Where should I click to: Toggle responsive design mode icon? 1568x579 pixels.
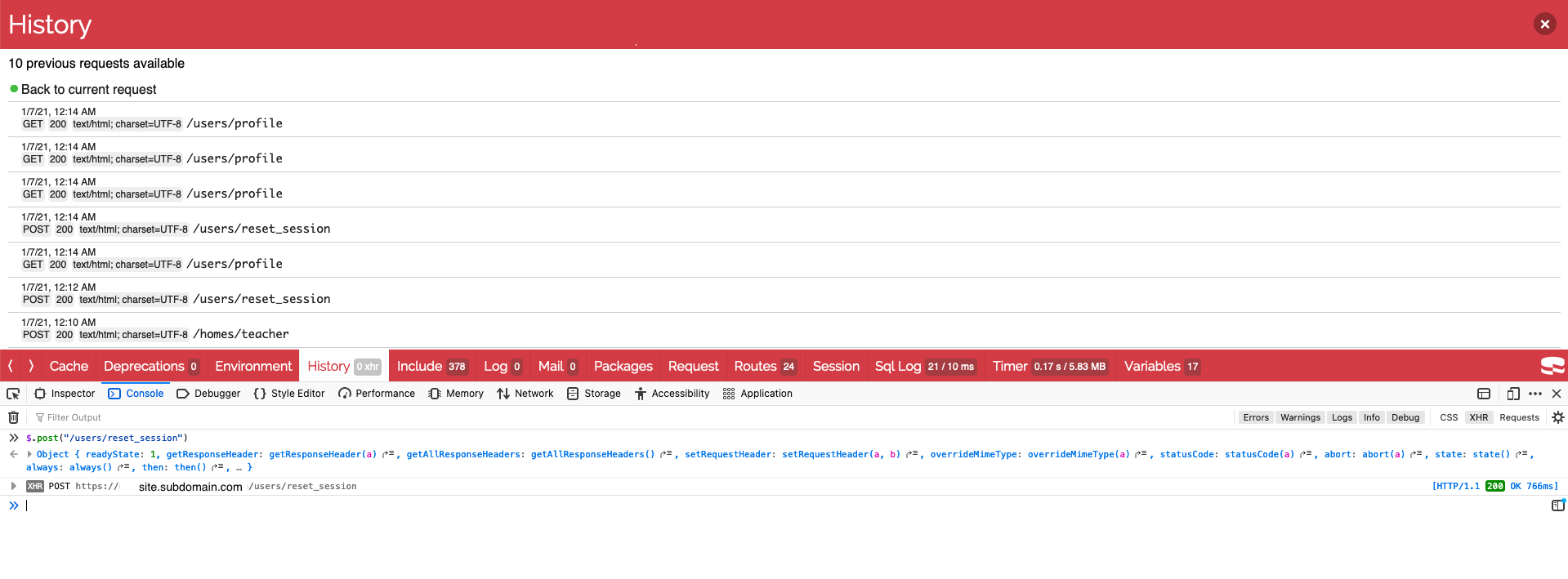1512,394
